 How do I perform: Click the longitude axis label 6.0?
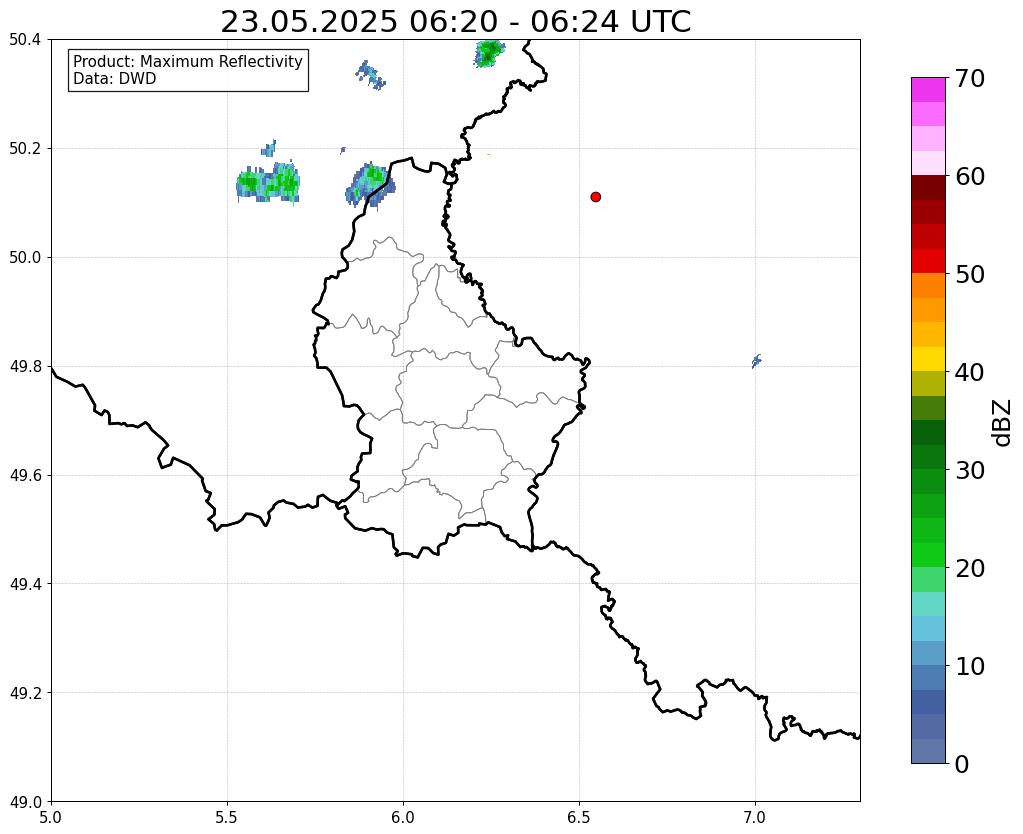point(403,817)
